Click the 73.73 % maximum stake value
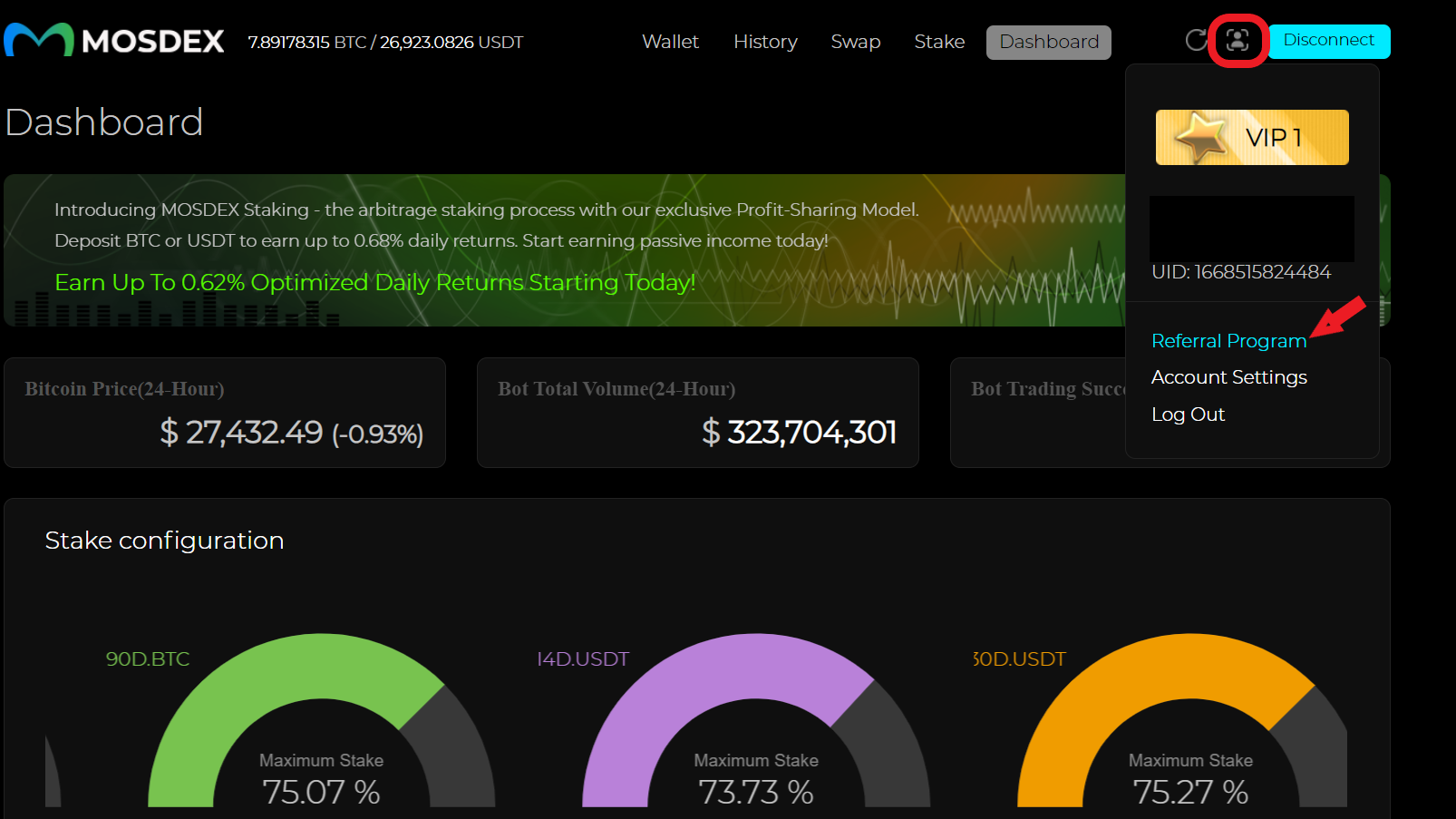This screenshot has height=819, width=1456. [756, 792]
